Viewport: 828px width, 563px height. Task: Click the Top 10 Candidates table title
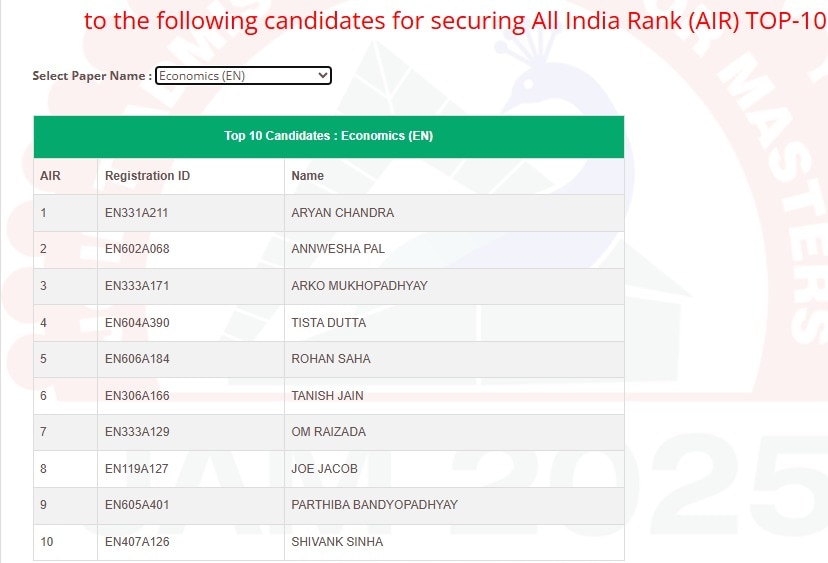point(328,136)
